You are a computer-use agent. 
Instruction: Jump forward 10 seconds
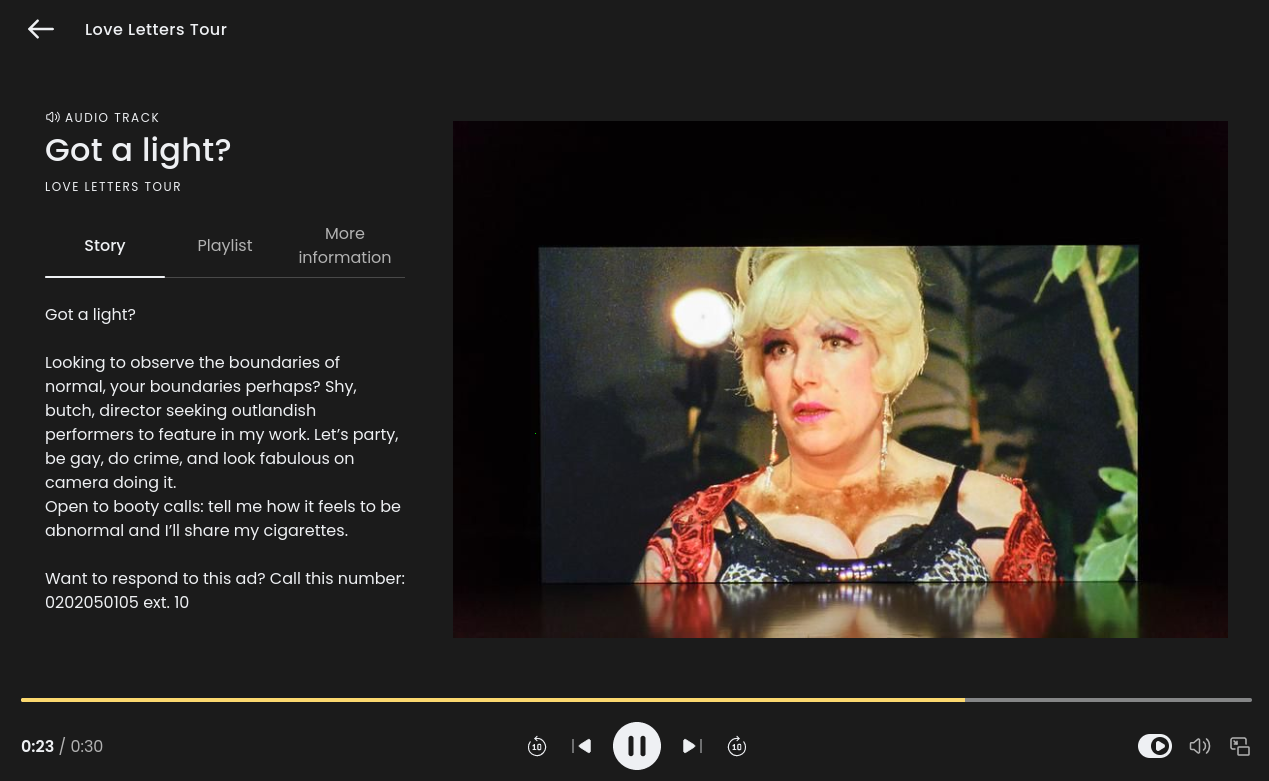click(737, 746)
